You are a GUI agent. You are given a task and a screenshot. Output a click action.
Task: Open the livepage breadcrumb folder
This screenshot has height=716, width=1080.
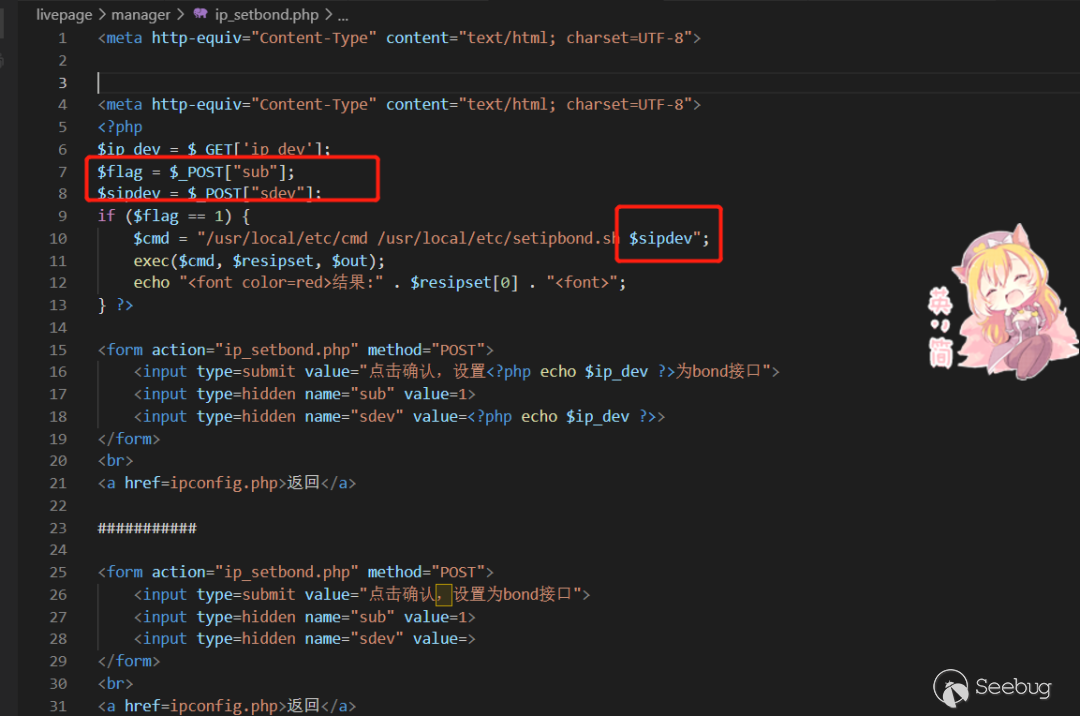(x=64, y=14)
